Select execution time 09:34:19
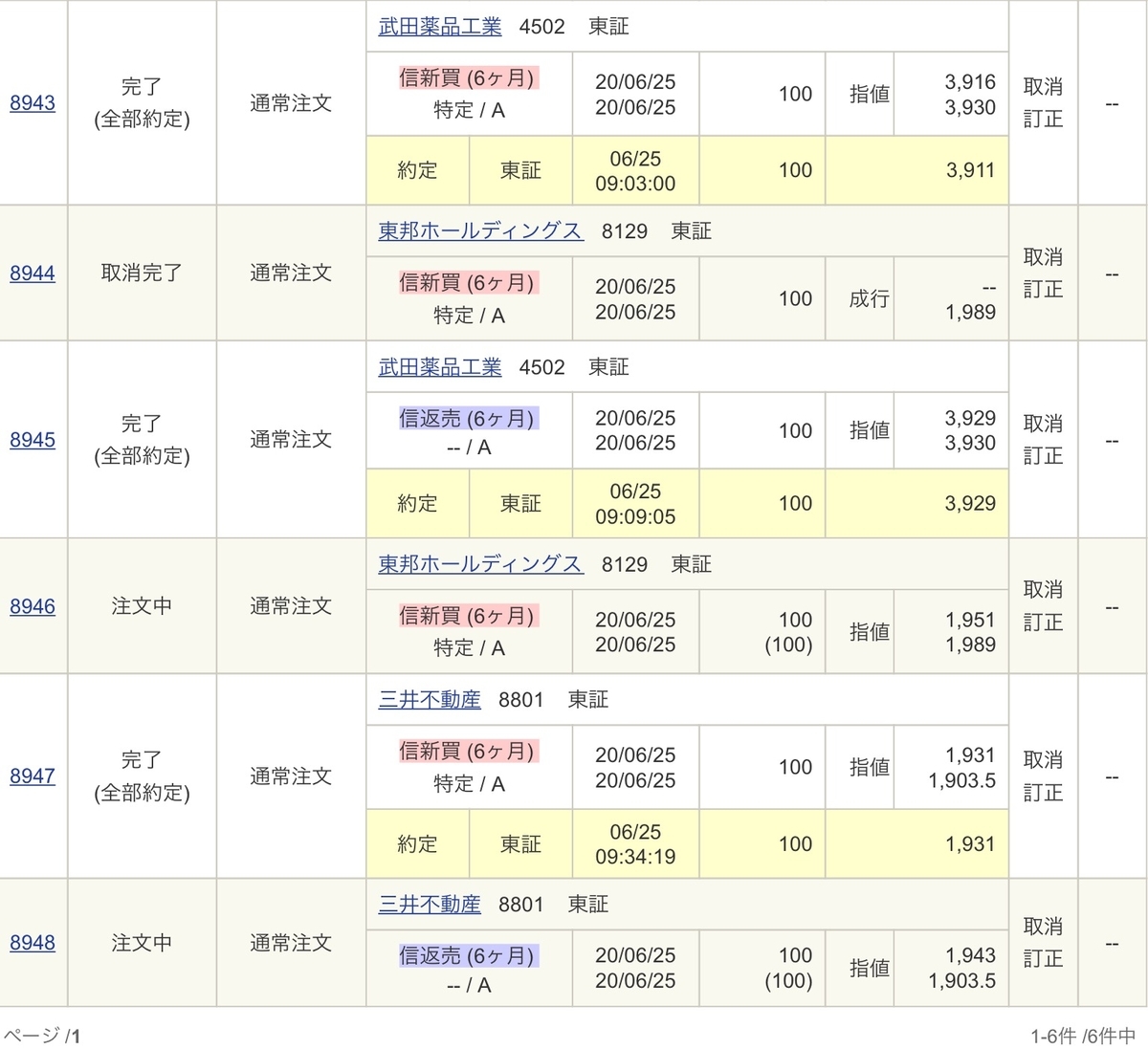The width and height of the screenshot is (1148, 1049). pos(635,858)
